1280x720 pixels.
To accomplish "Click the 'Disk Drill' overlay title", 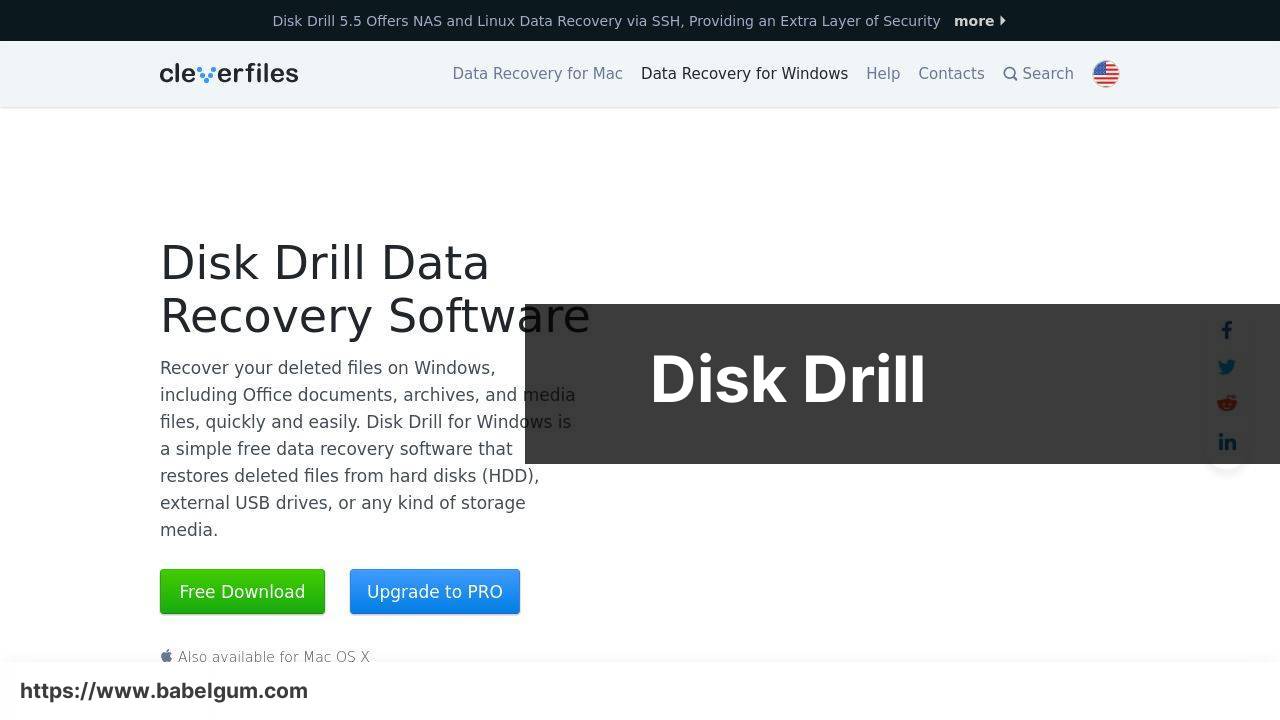I will [x=788, y=380].
